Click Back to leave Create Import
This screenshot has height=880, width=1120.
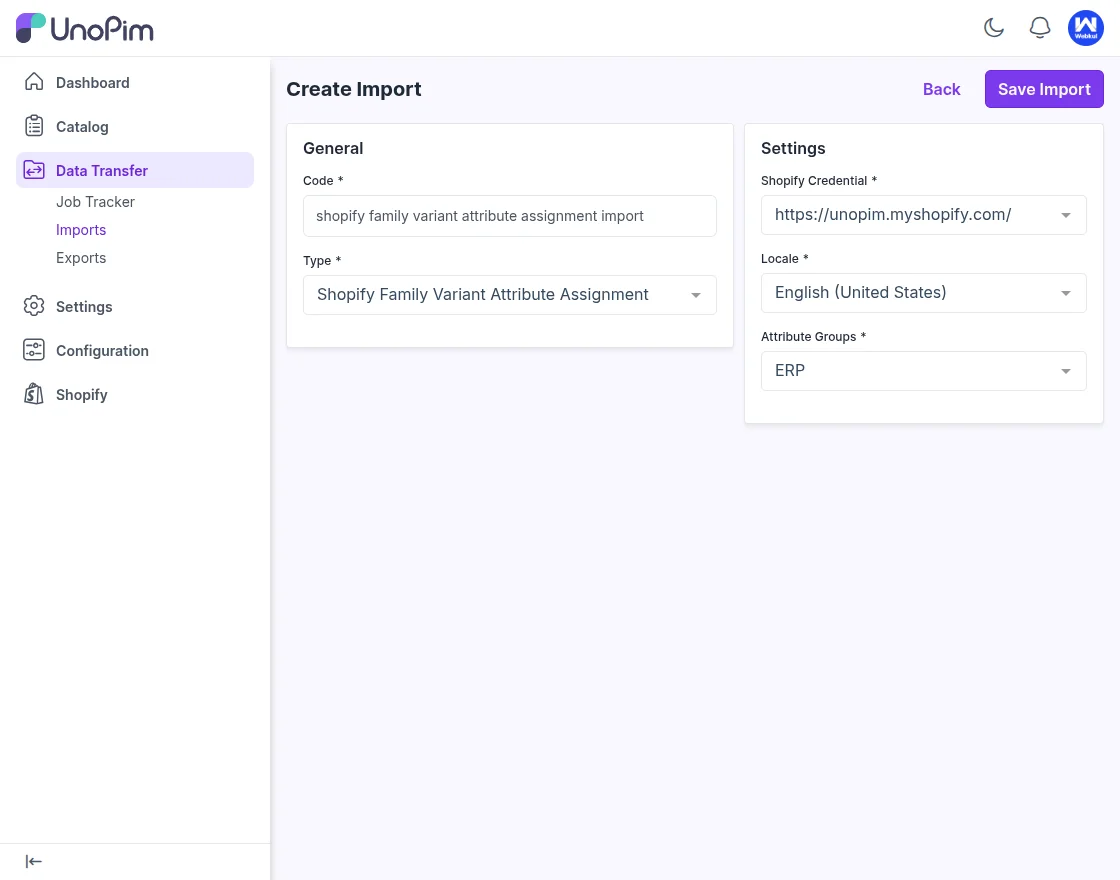pos(941,89)
